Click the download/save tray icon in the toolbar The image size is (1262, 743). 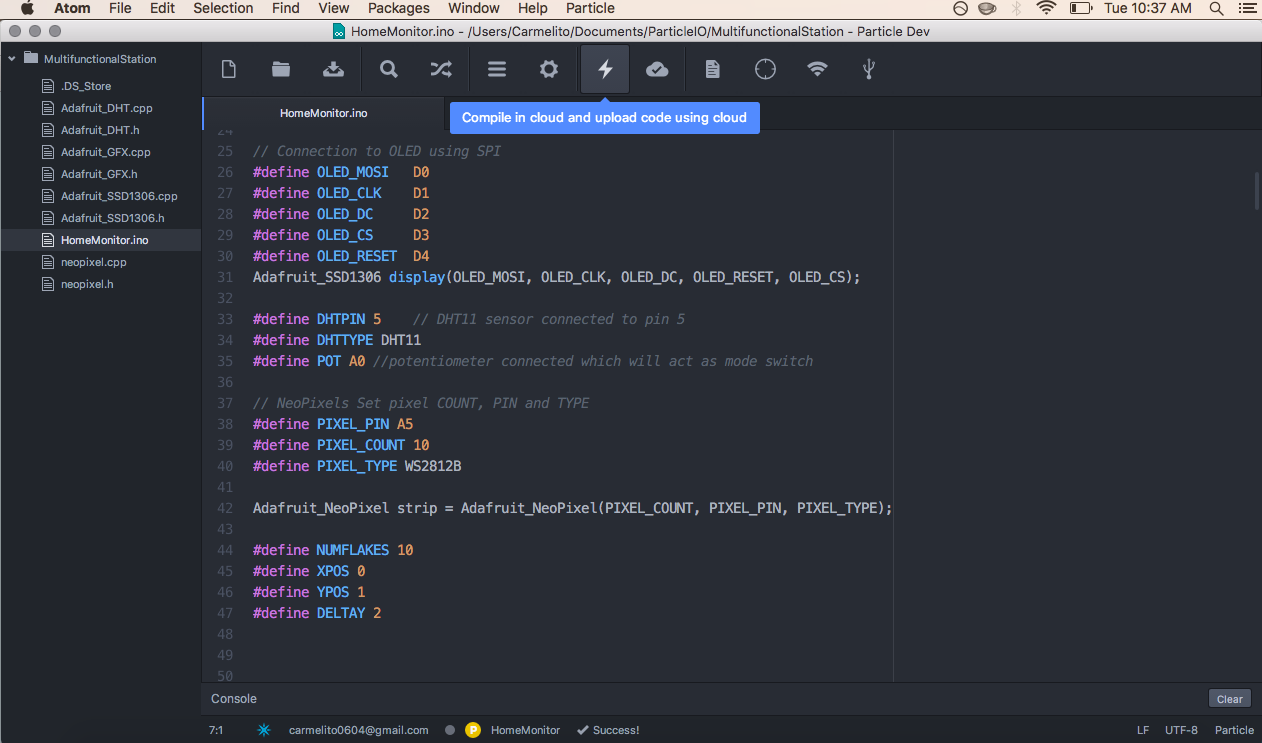[x=333, y=69]
